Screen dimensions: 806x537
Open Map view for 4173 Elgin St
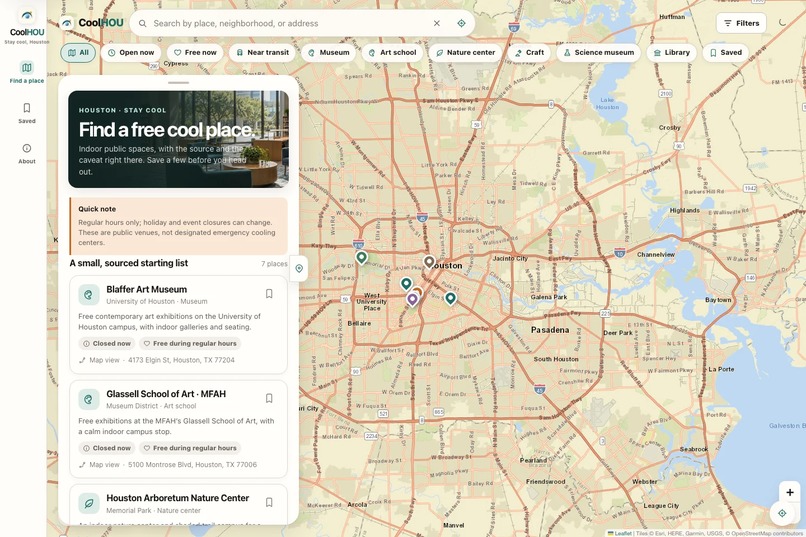[157, 360]
